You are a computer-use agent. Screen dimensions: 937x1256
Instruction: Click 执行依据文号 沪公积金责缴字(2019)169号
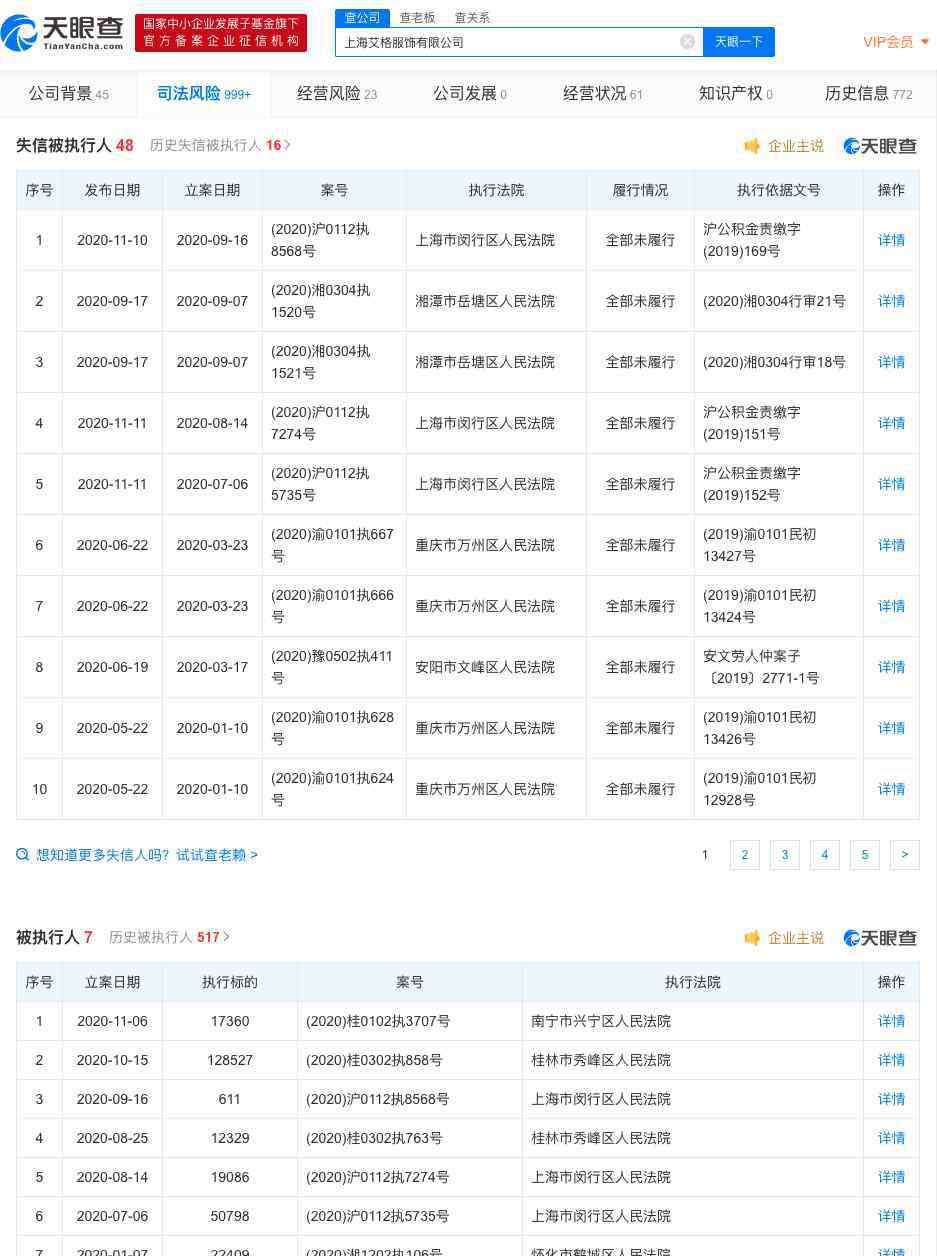(752, 240)
